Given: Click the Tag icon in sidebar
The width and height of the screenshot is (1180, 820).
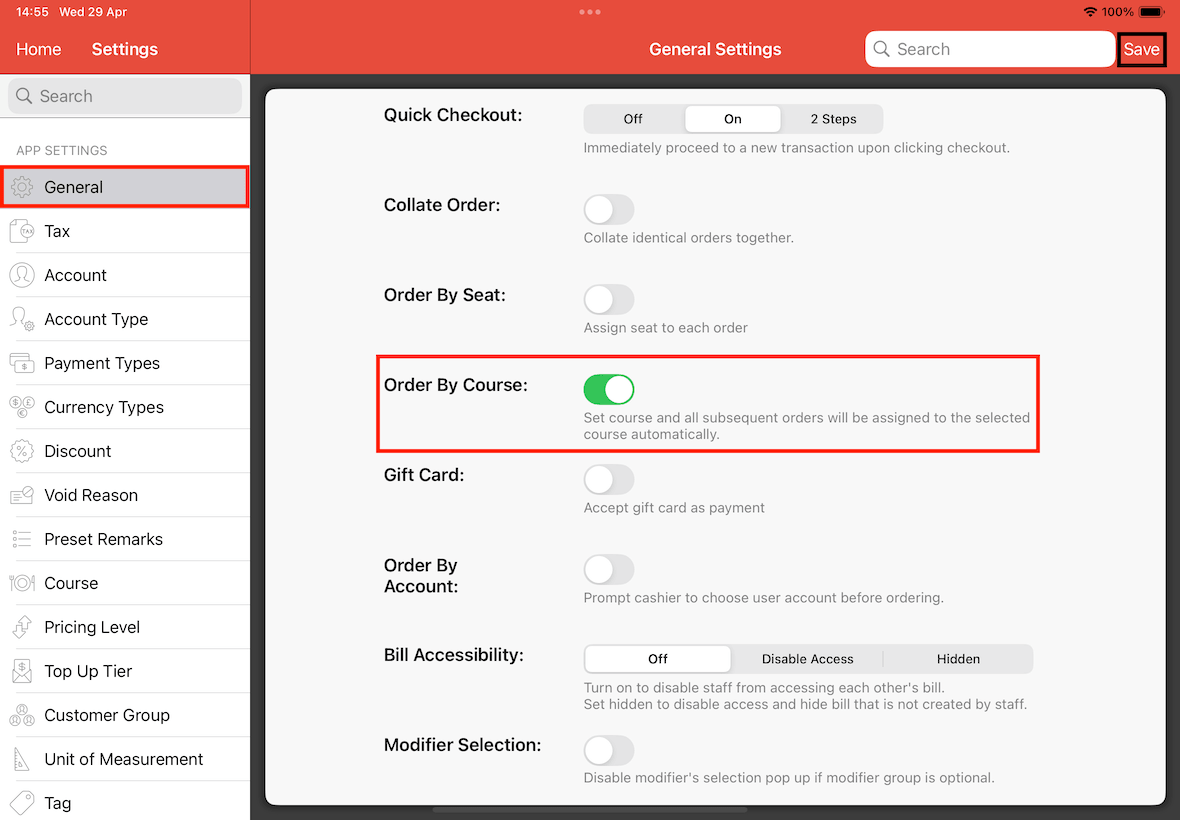Looking at the screenshot, I should (x=22, y=803).
